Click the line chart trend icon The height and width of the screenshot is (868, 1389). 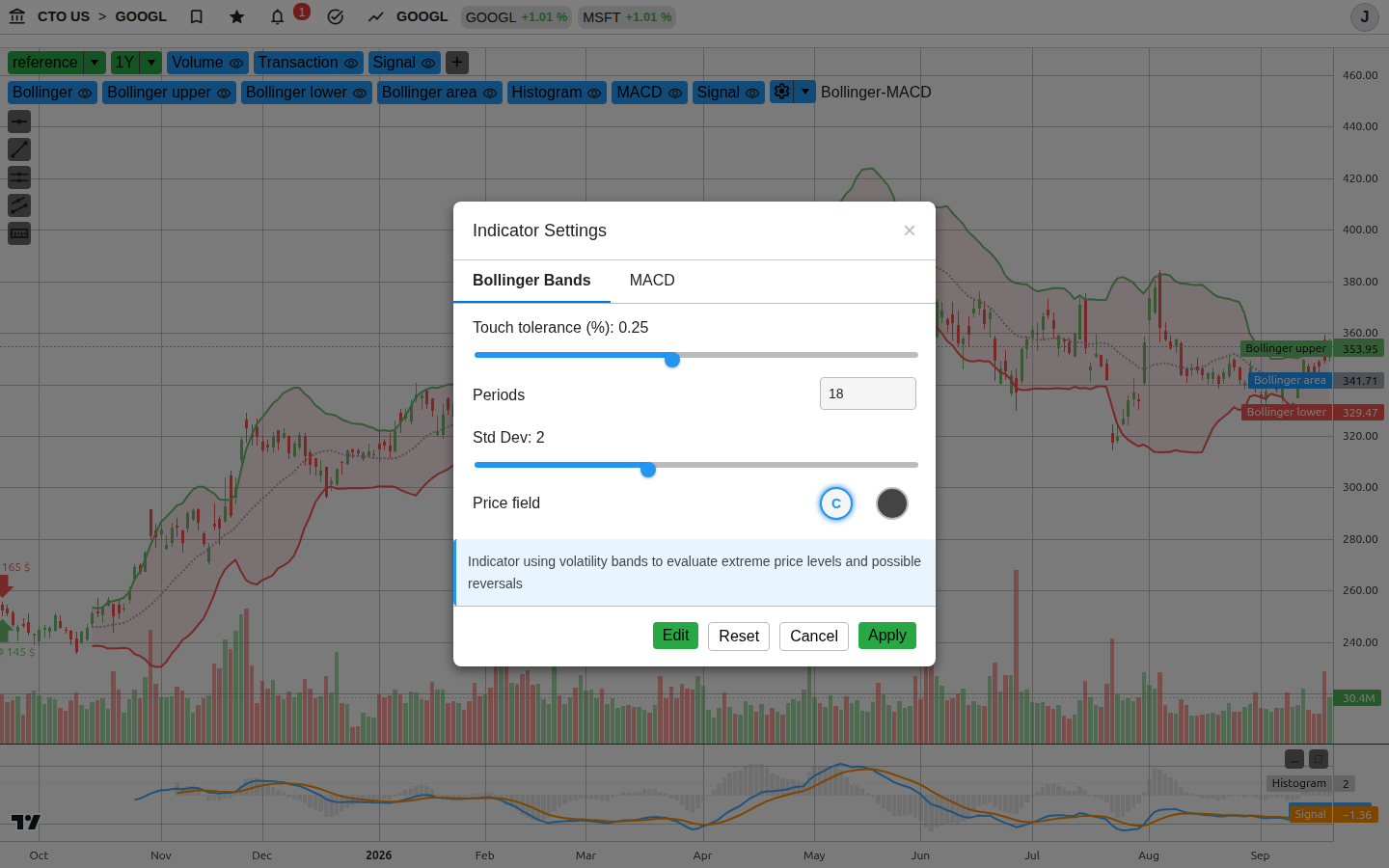(375, 16)
